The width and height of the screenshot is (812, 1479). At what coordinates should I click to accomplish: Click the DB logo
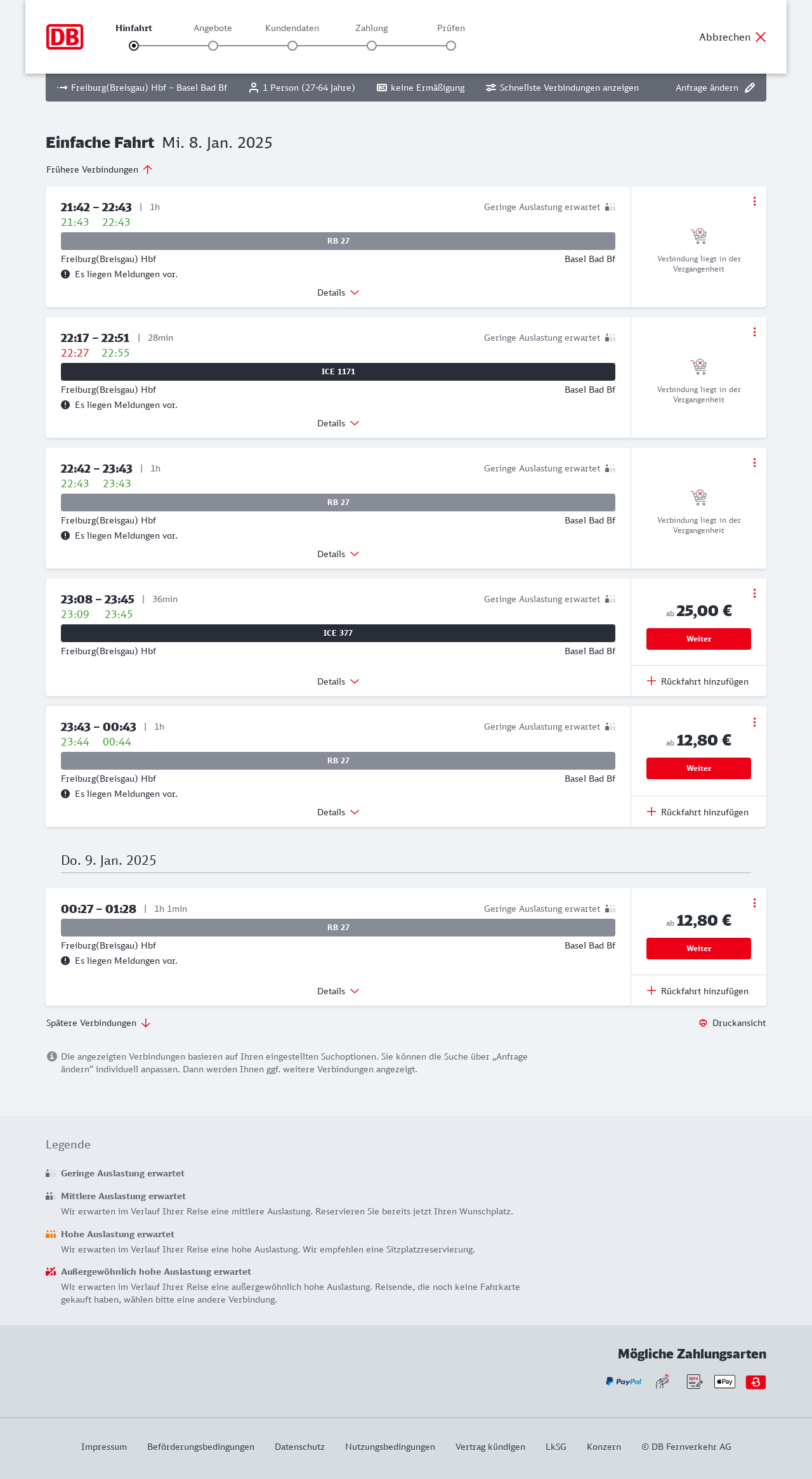tap(65, 37)
